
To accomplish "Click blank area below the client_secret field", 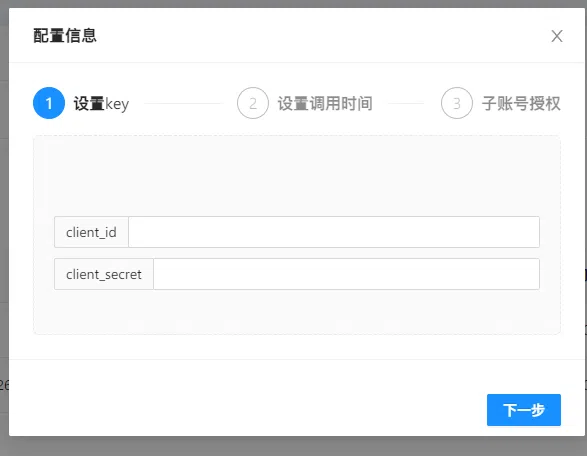I will coord(296,311).
